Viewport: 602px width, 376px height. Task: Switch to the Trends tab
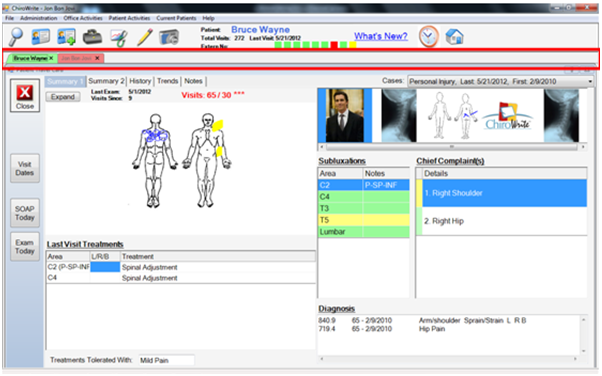coord(167,81)
